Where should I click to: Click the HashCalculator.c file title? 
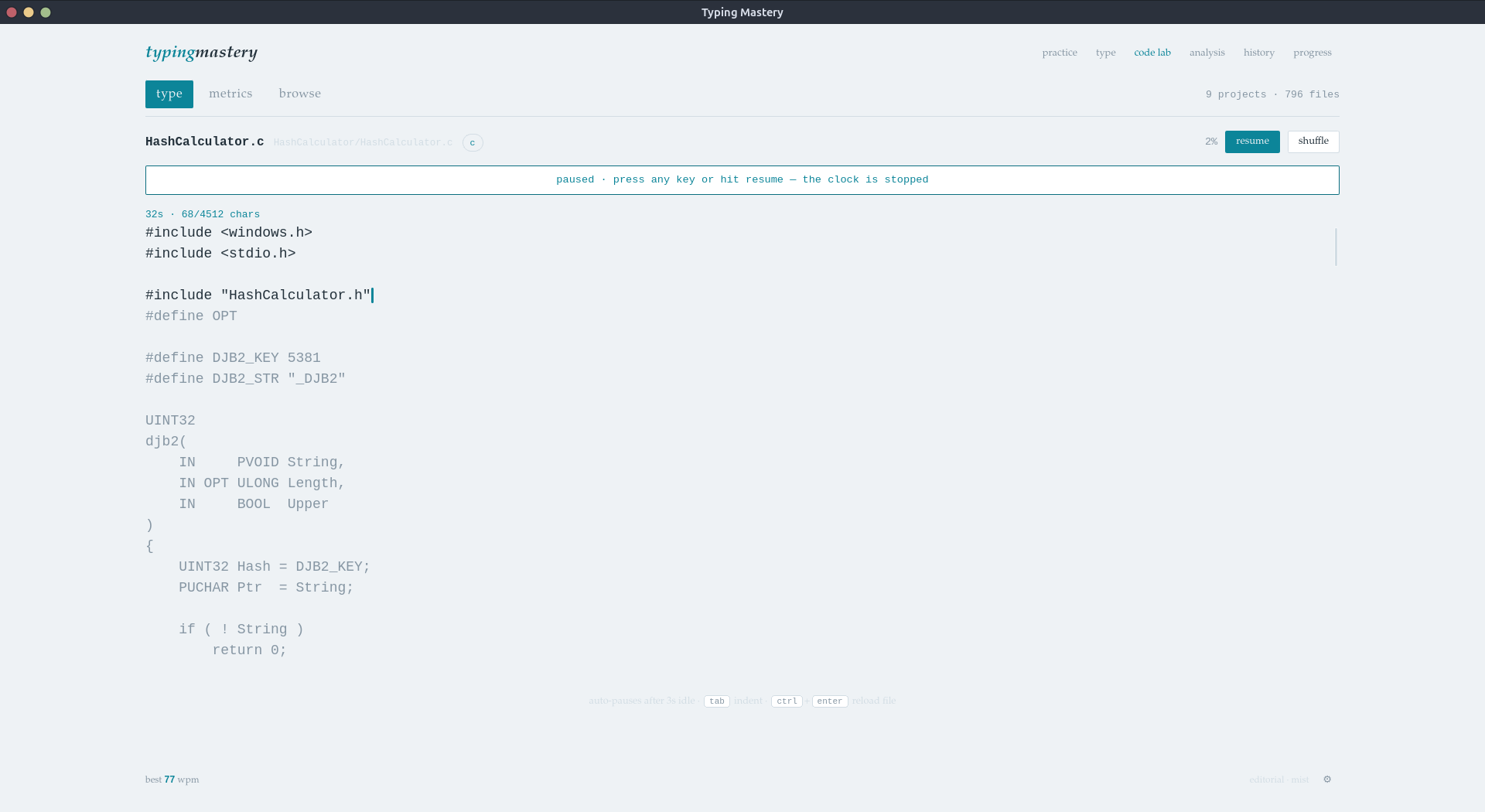[205, 142]
